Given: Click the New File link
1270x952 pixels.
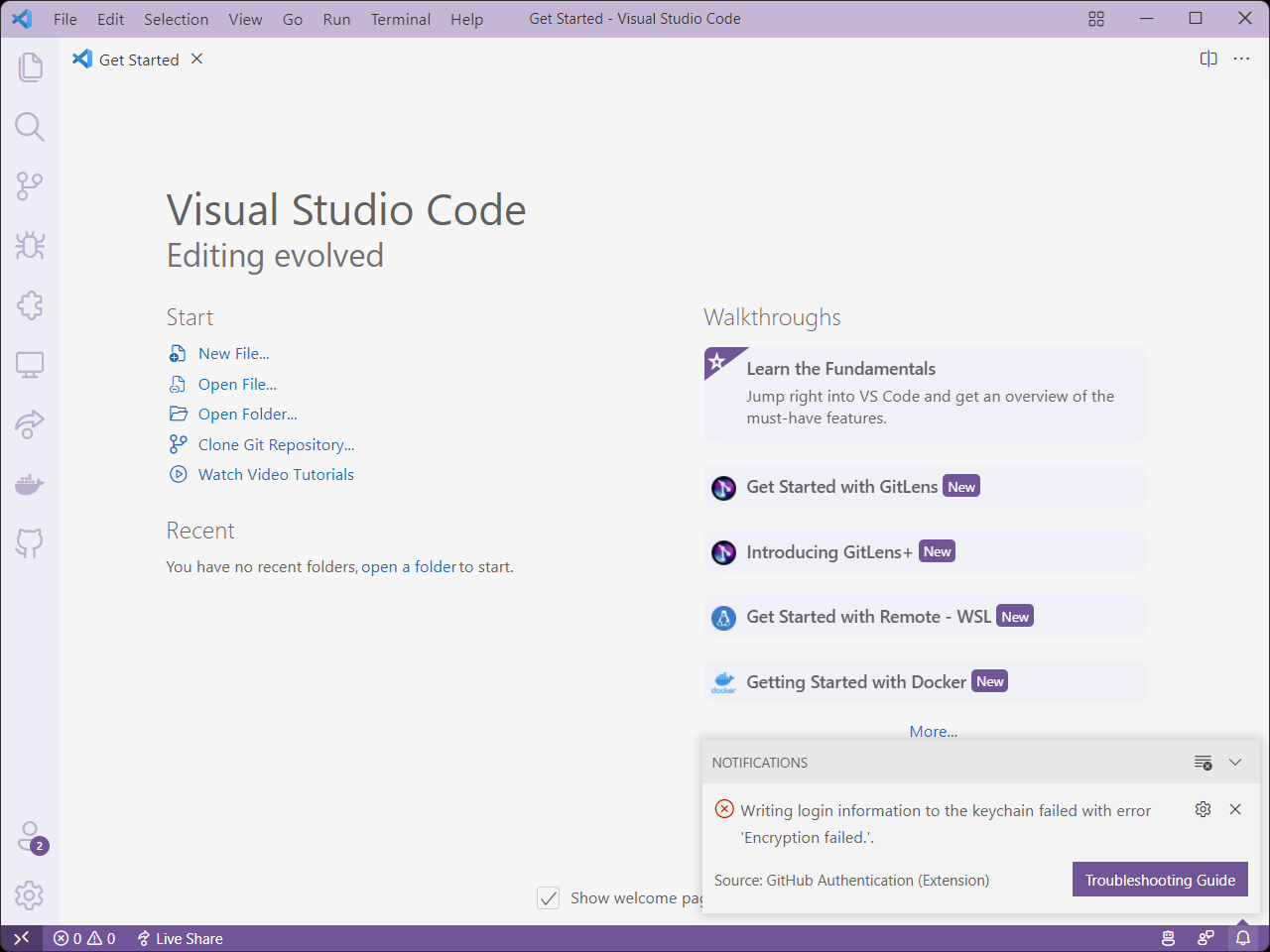Looking at the screenshot, I should coord(234,354).
